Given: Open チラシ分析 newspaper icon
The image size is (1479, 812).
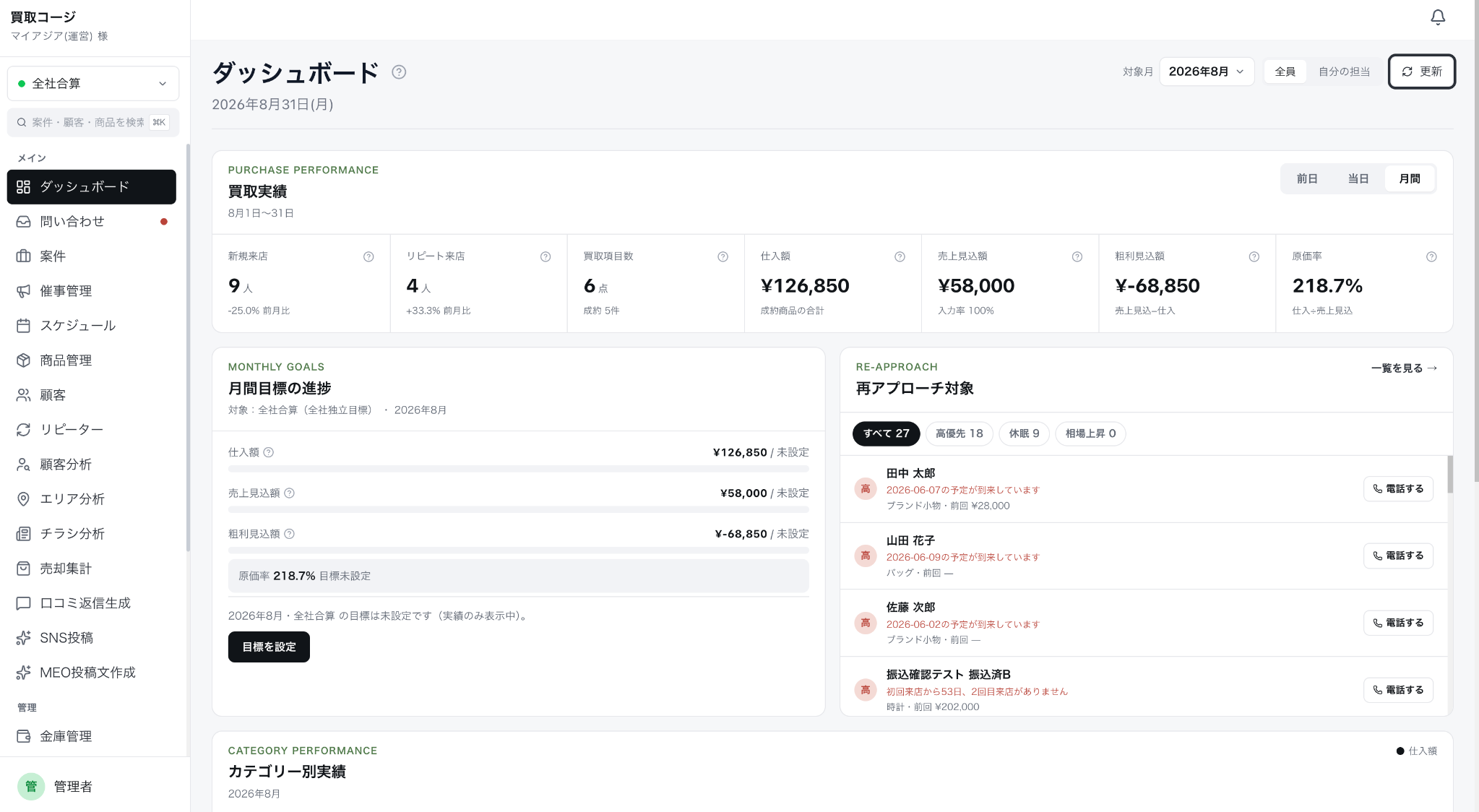Looking at the screenshot, I should click(x=24, y=534).
